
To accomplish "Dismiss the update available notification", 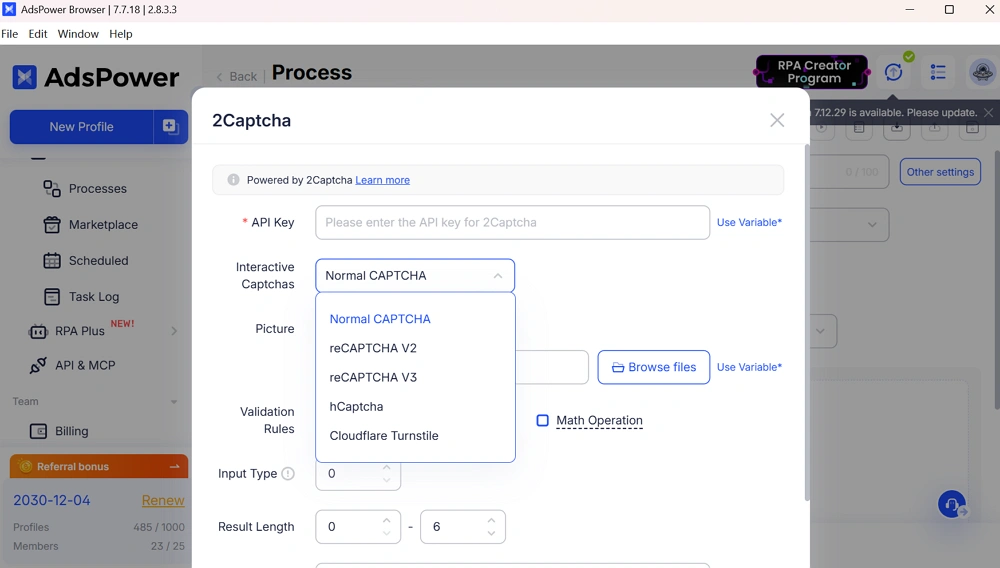I will [989, 113].
